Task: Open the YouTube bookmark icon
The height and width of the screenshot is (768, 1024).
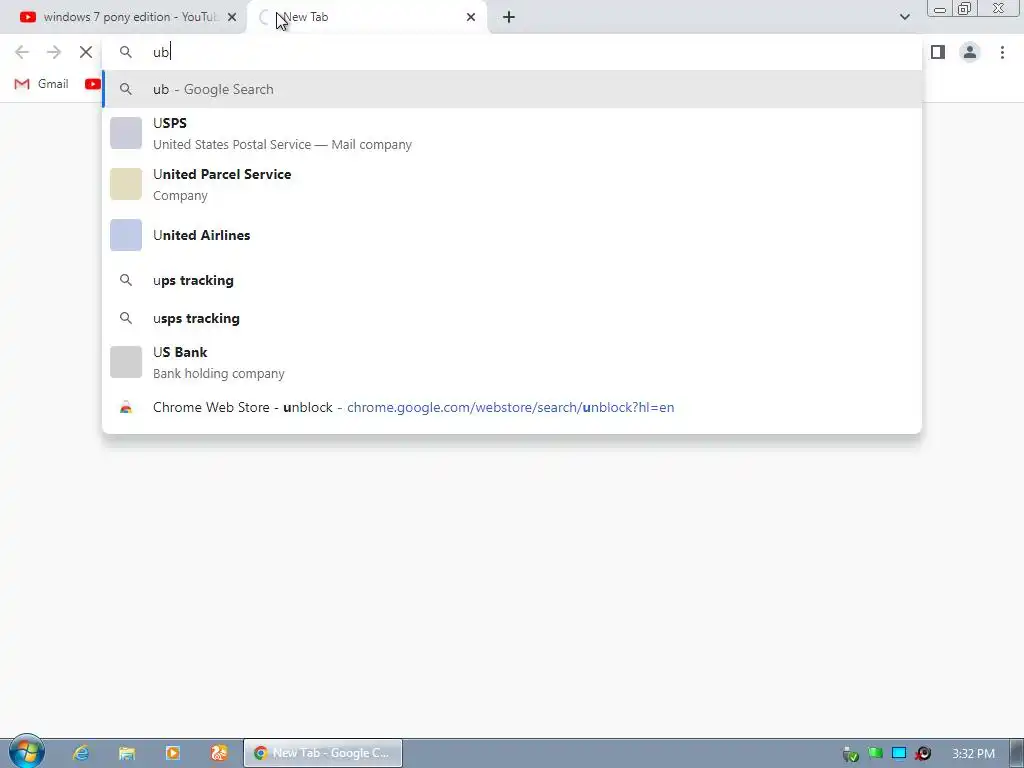Action: tap(93, 84)
